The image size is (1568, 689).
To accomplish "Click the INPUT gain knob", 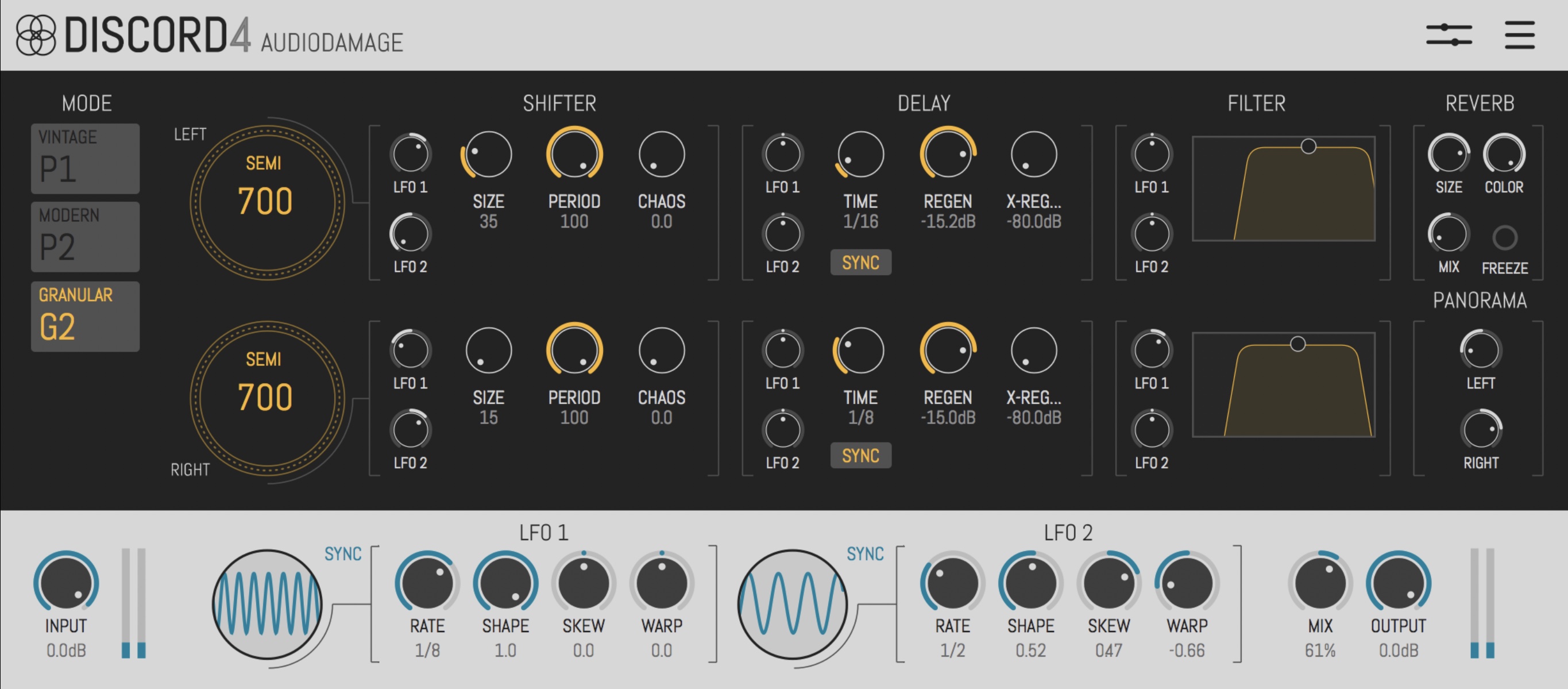I will [65, 583].
